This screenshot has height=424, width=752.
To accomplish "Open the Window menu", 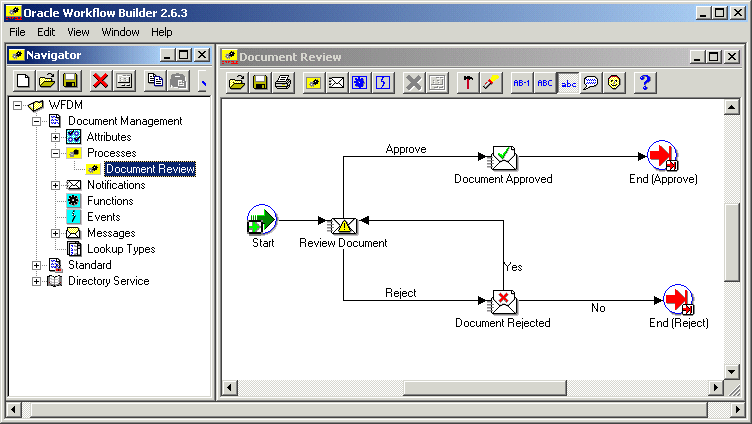I will pos(120,32).
